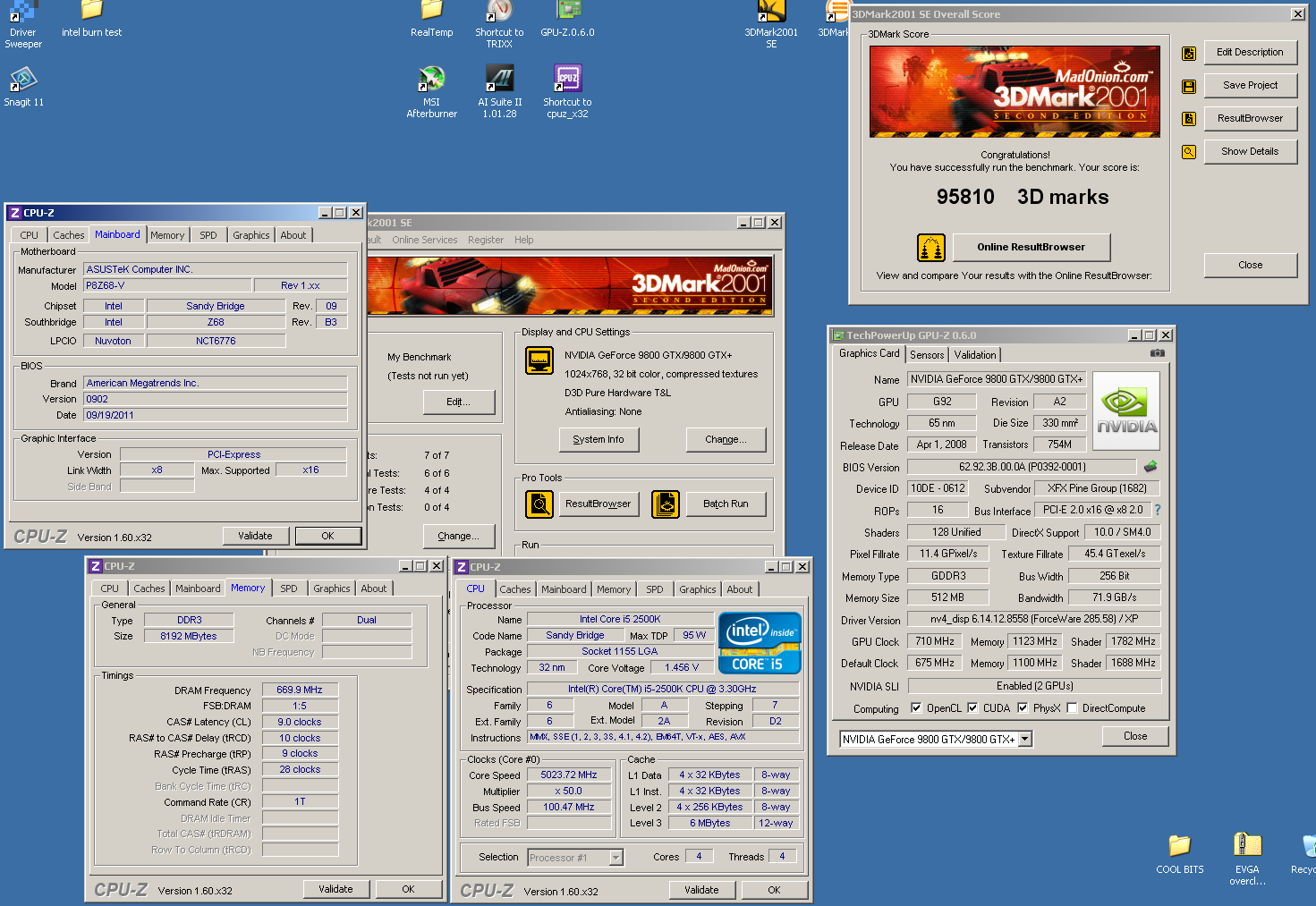The image size is (1316, 906).
Task: Click the Edit Description icon in the 3DMark score window
Action: click(x=1189, y=53)
